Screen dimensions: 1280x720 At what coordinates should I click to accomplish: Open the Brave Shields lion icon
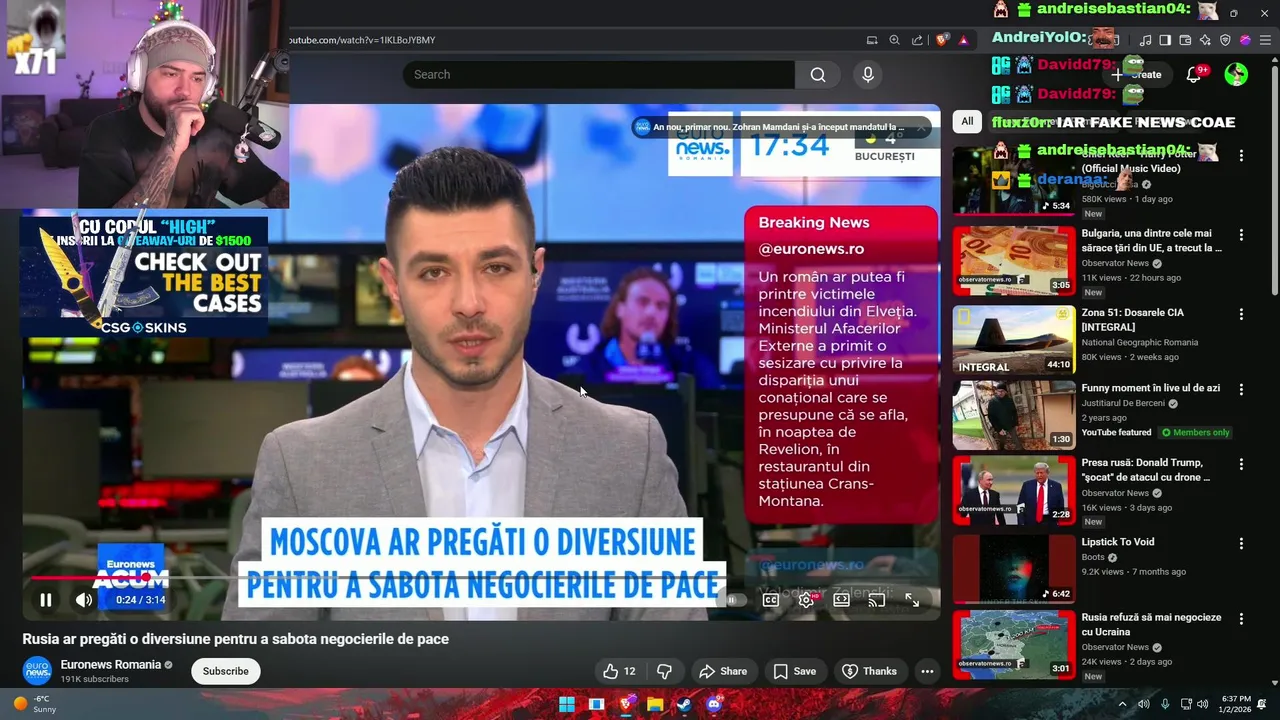click(942, 40)
